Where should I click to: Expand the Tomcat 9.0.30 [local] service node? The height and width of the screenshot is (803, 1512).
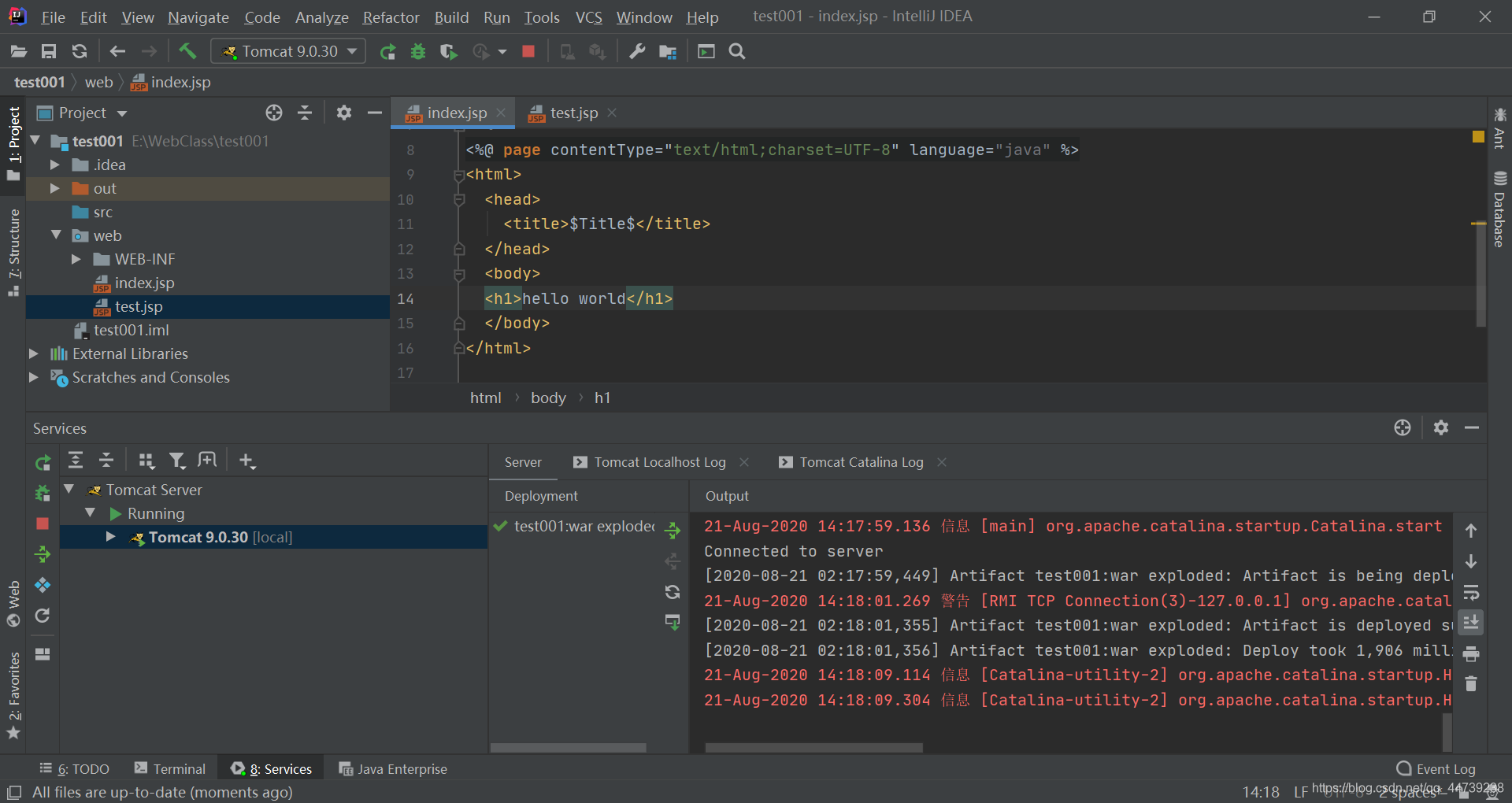tap(111, 537)
